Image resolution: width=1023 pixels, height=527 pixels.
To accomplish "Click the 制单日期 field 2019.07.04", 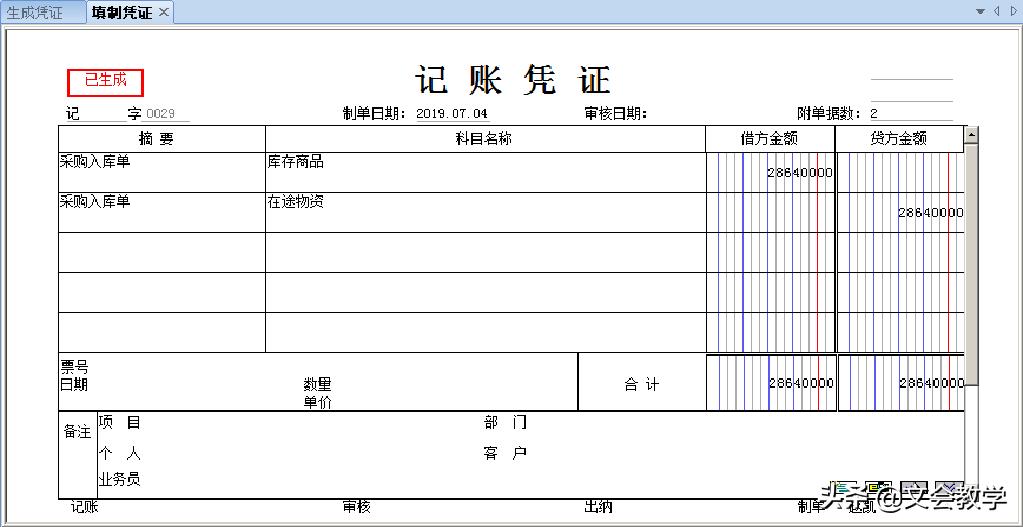I will coord(452,113).
